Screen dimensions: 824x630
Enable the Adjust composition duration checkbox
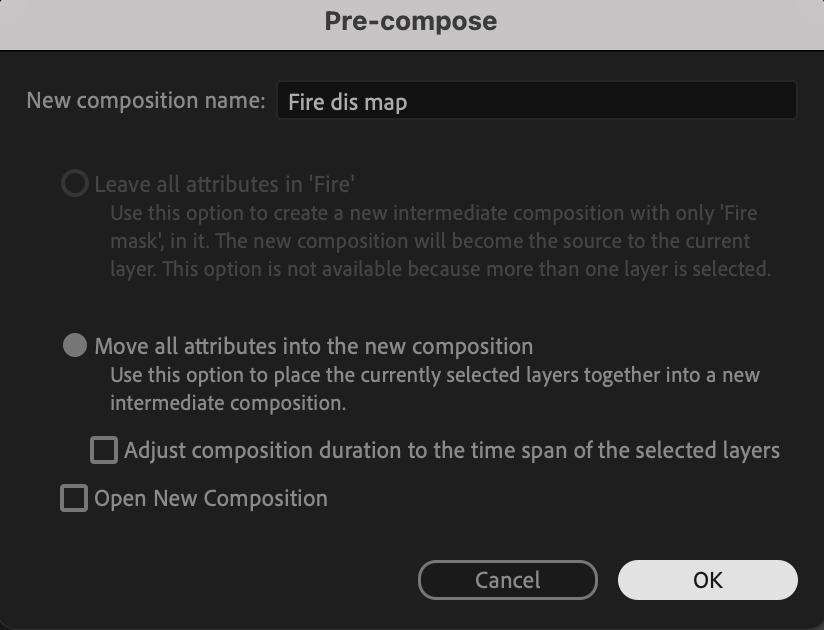pos(104,450)
